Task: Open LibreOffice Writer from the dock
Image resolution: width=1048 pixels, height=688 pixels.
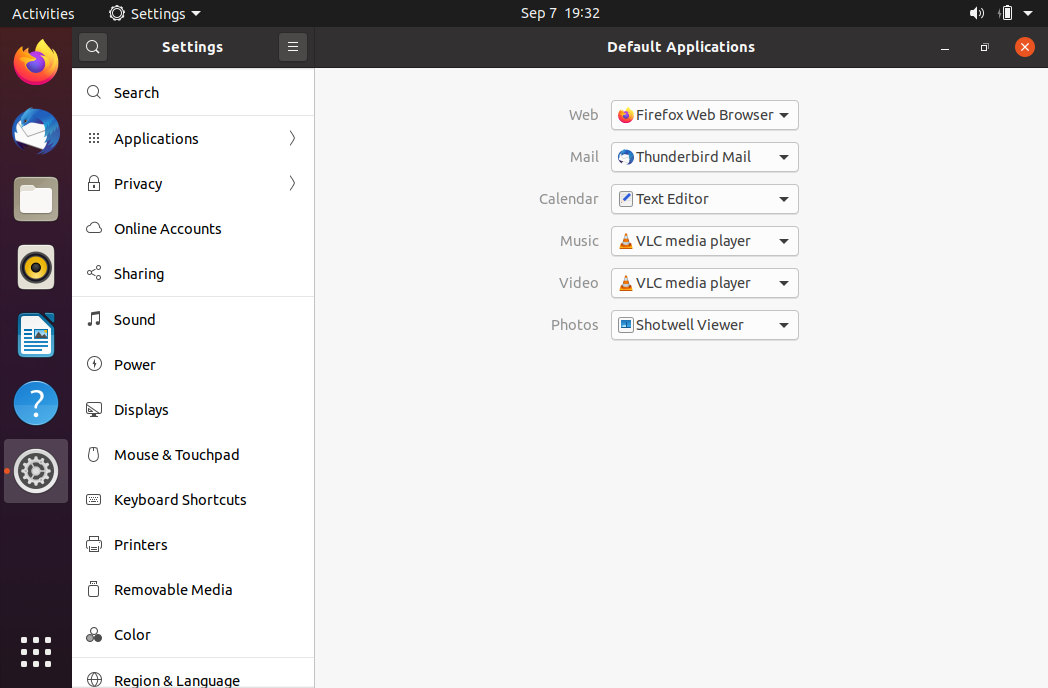Action: coord(36,335)
